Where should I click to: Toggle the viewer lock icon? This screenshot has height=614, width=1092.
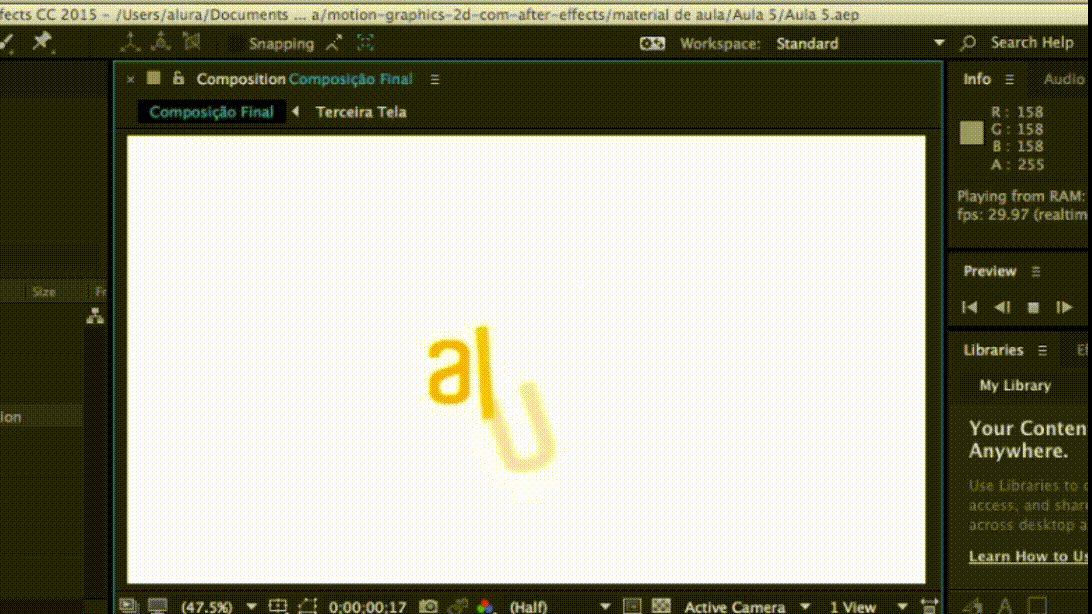point(178,79)
